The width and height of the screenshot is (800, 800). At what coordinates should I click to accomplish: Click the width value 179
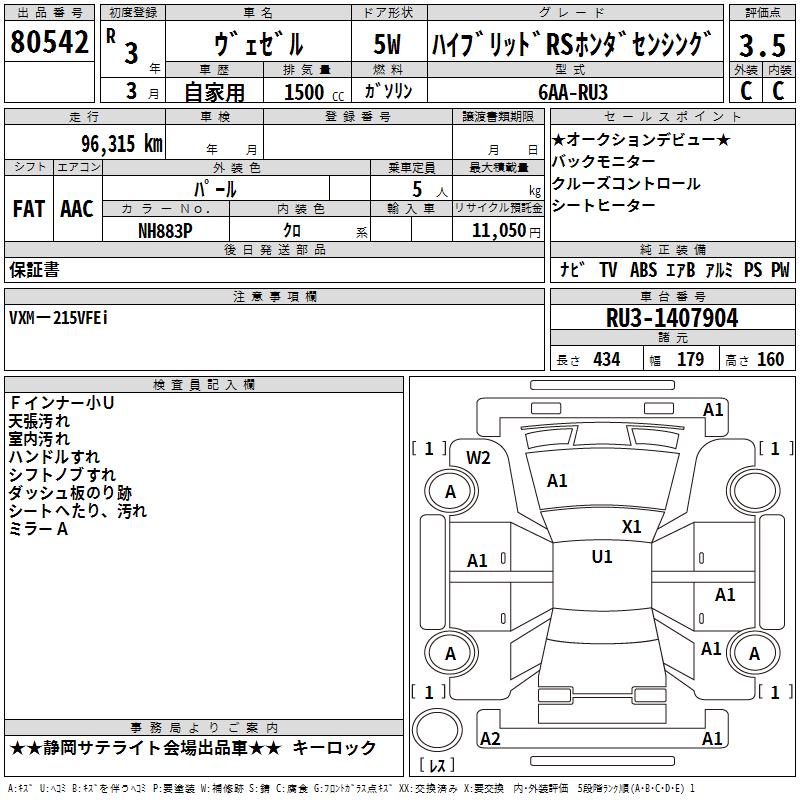pos(690,359)
